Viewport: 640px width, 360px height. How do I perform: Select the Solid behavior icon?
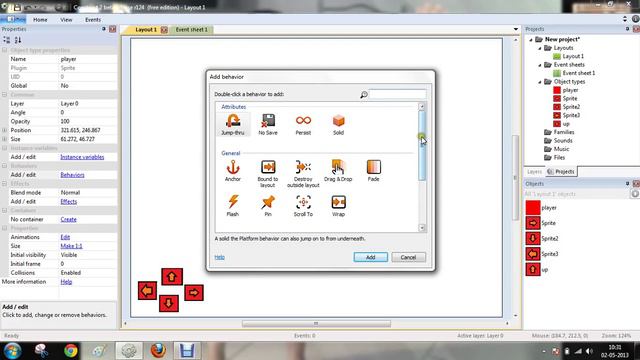[x=338, y=121]
